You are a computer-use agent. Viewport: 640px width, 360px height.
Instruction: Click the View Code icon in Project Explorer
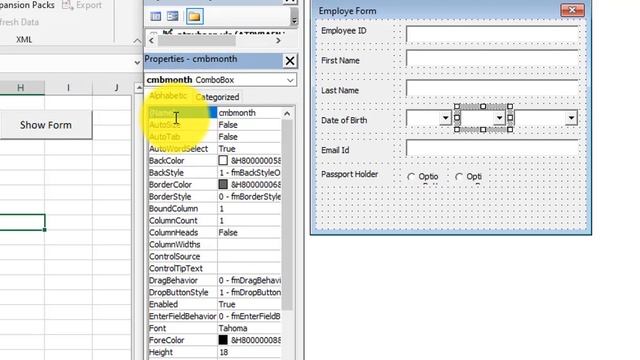[x=156, y=16]
